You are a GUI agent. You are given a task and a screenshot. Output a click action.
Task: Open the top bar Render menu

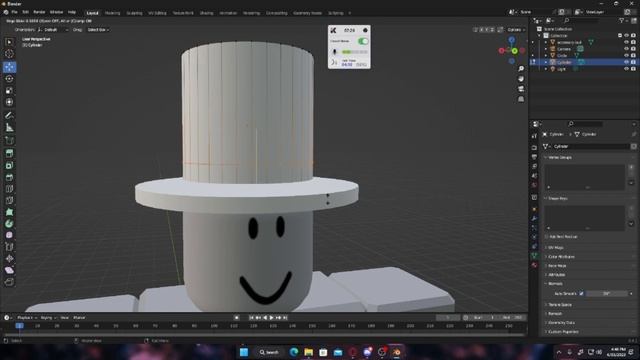pyautogui.click(x=39, y=12)
